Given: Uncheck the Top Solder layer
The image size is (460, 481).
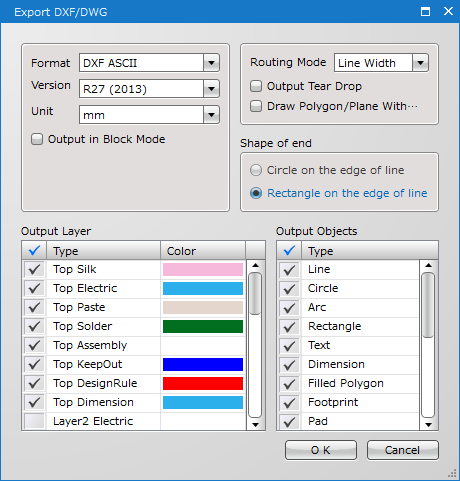Looking at the screenshot, I should point(34,326).
